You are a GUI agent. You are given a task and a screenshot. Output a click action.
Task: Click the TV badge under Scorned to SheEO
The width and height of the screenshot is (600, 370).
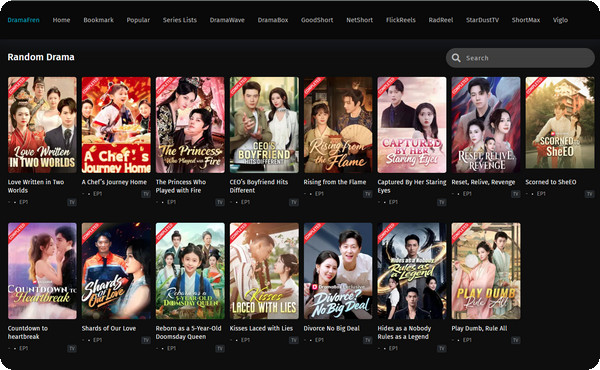(590, 194)
